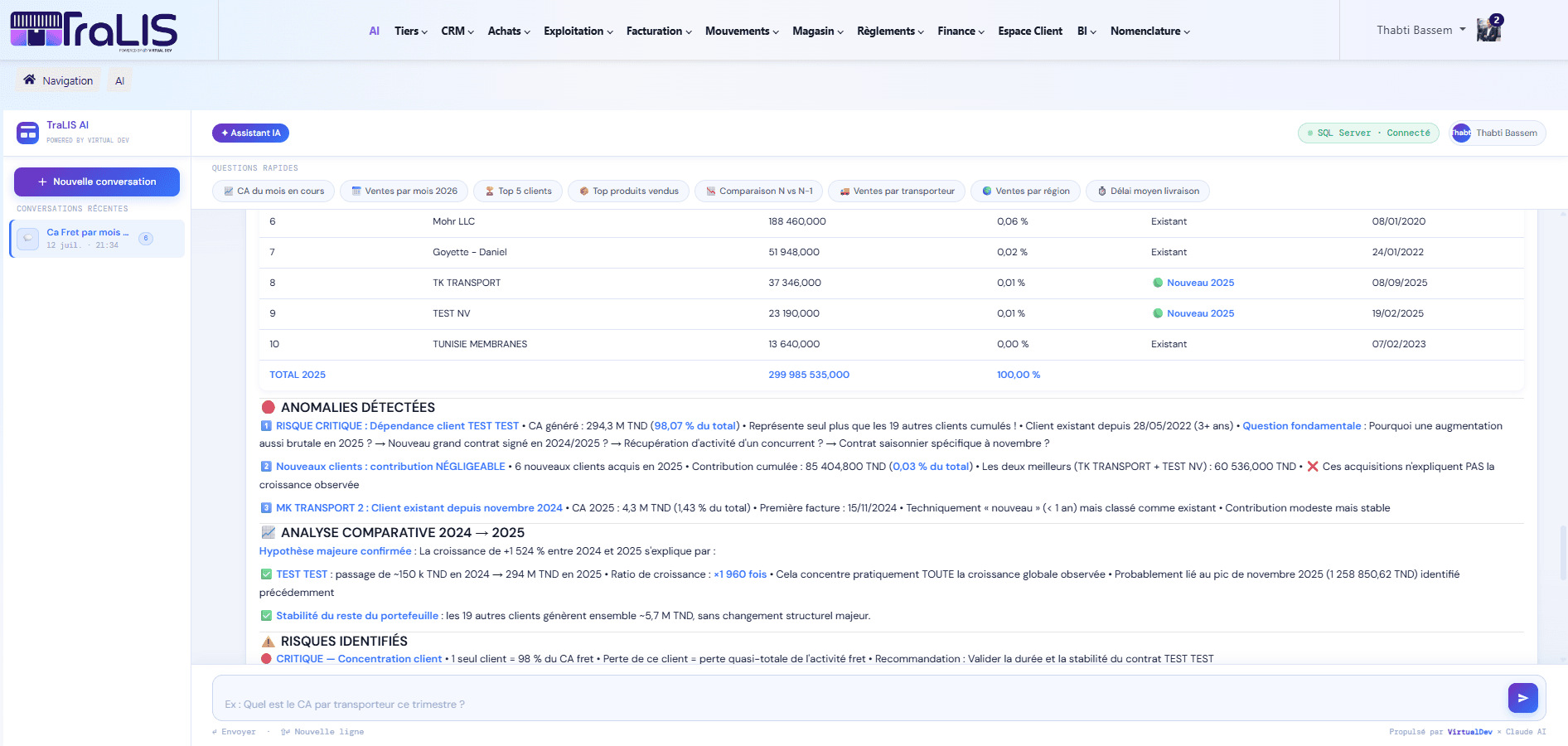
Task: Go to Espace Client
Action: pos(1030,31)
